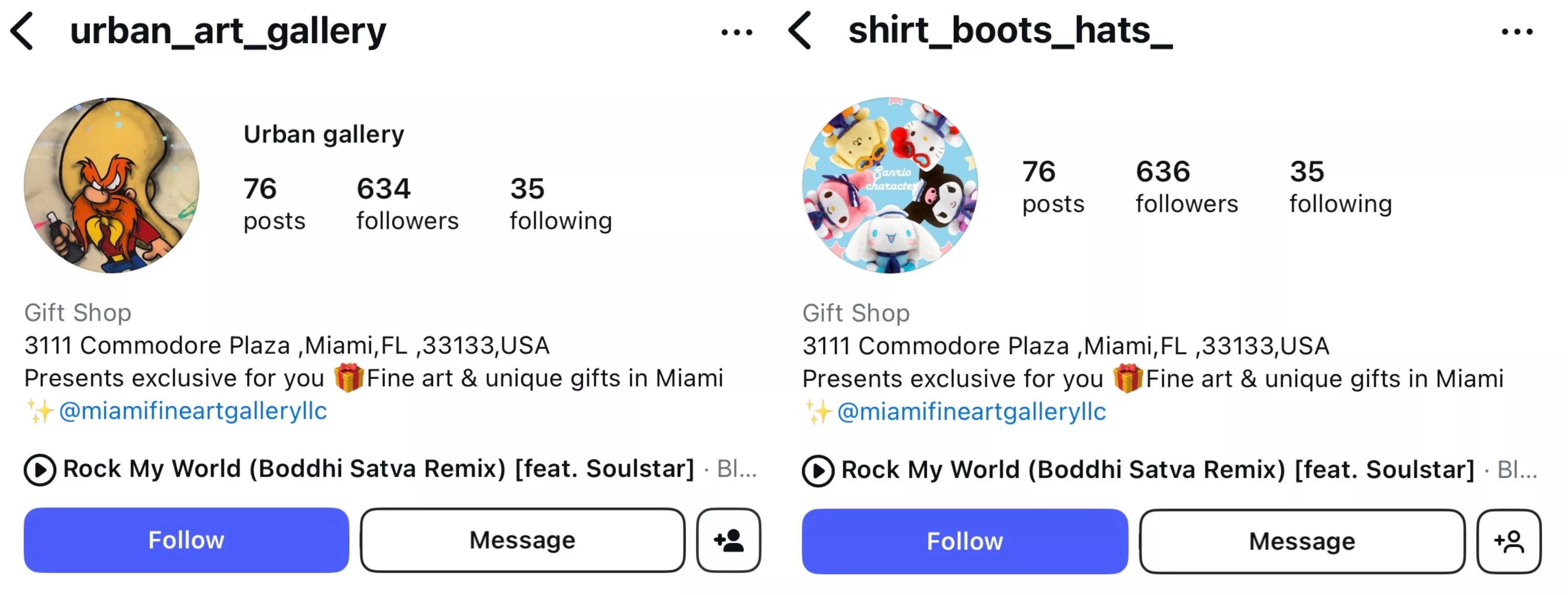Open urban_art_gallery's following list
The height and width of the screenshot is (595, 1568).
561,204
